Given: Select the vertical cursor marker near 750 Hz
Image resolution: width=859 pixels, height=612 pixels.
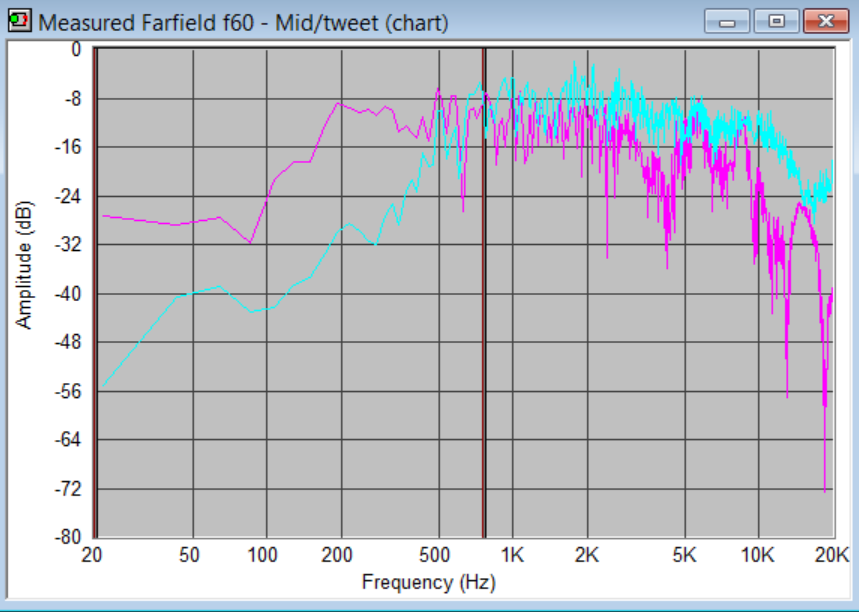Looking at the screenshot, I should click(484, 293).
